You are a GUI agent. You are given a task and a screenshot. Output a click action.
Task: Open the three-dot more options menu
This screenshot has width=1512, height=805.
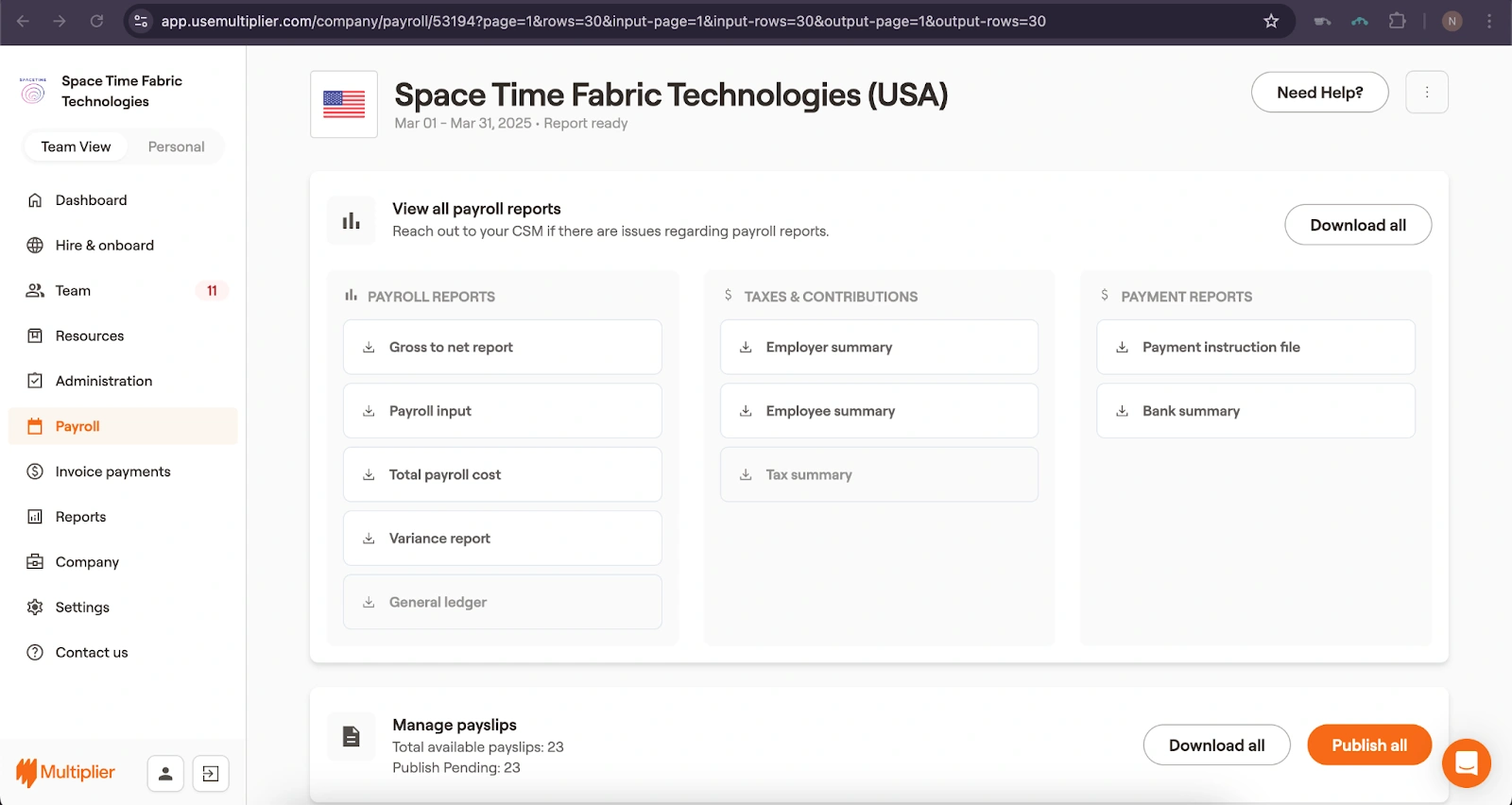tap(1427, 93)
